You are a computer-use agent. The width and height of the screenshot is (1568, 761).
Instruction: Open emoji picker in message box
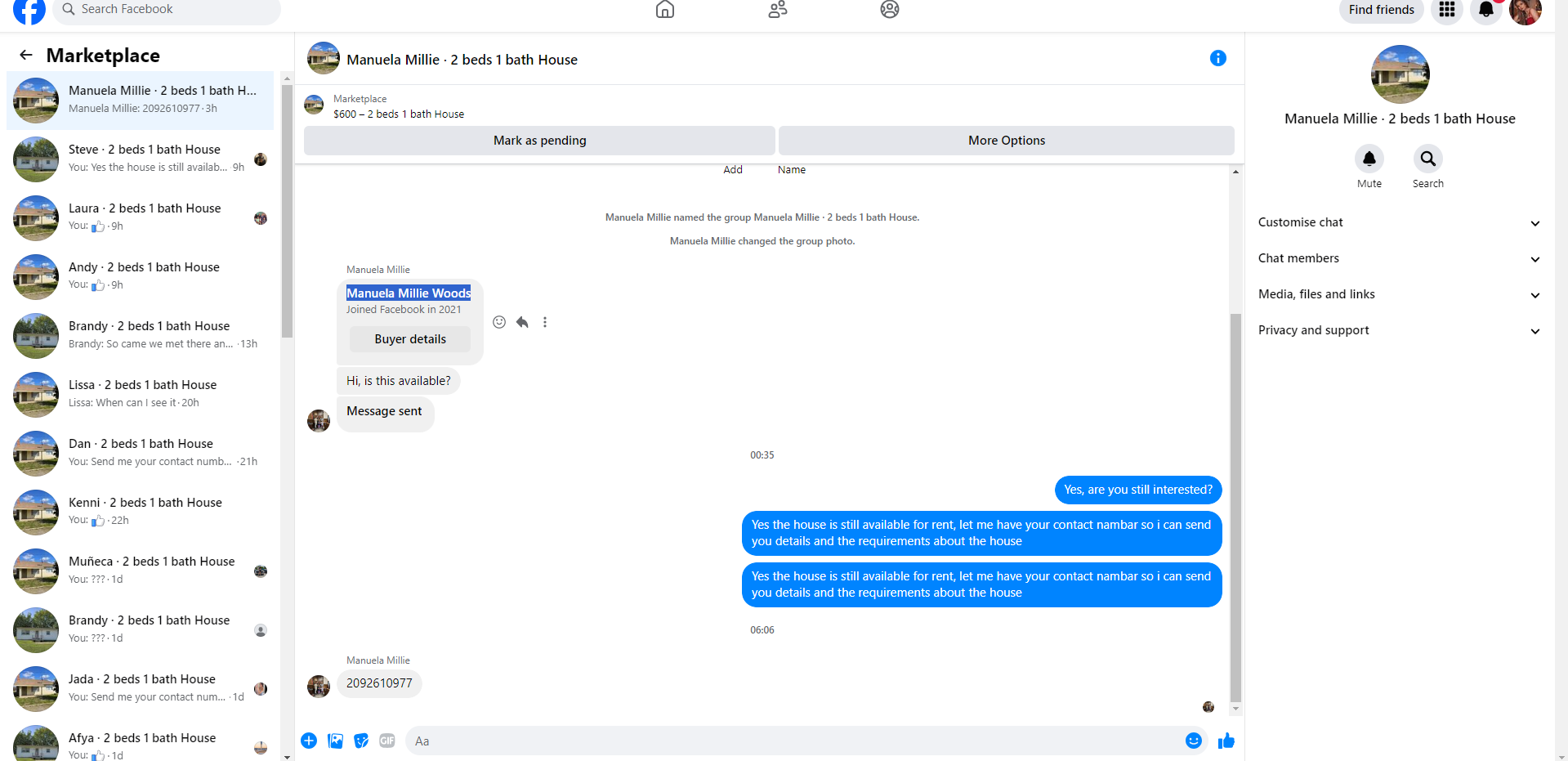point(1194,741)
